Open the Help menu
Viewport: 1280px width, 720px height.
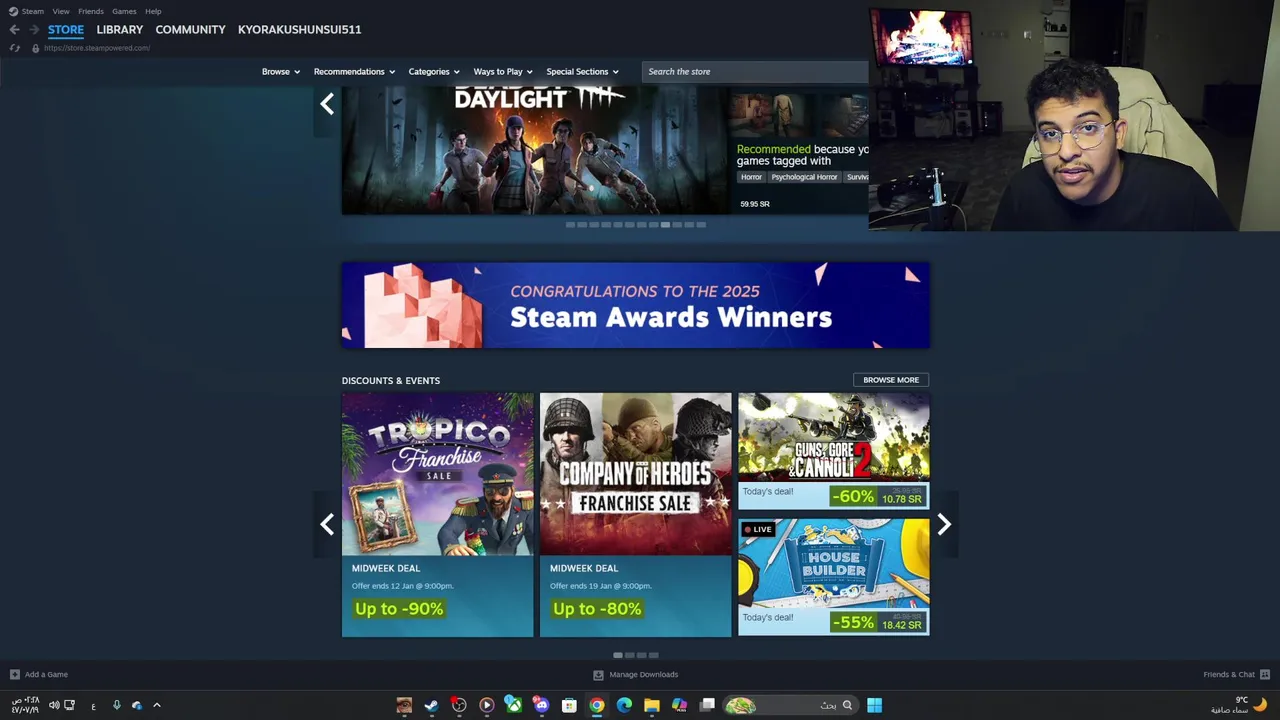[153, 11]
